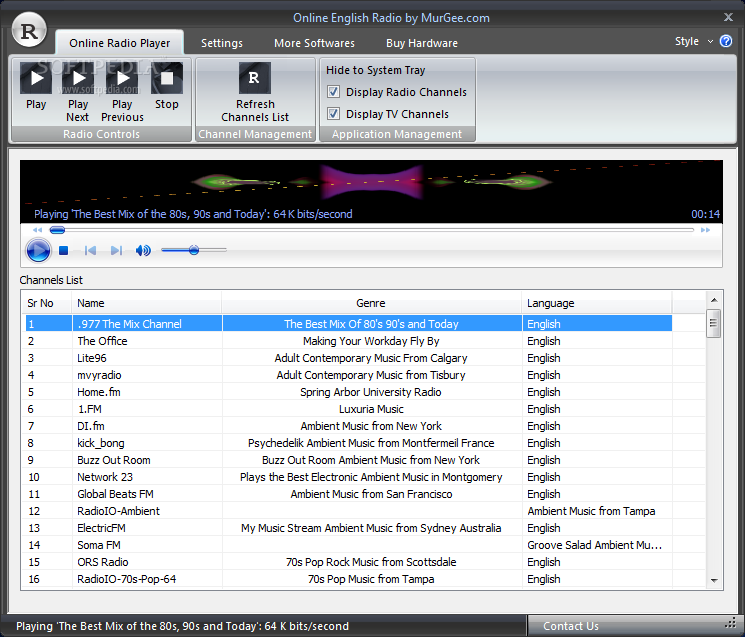Select the Soma FM channel row
Screen dimensions: 745x637
coord(348,545)
